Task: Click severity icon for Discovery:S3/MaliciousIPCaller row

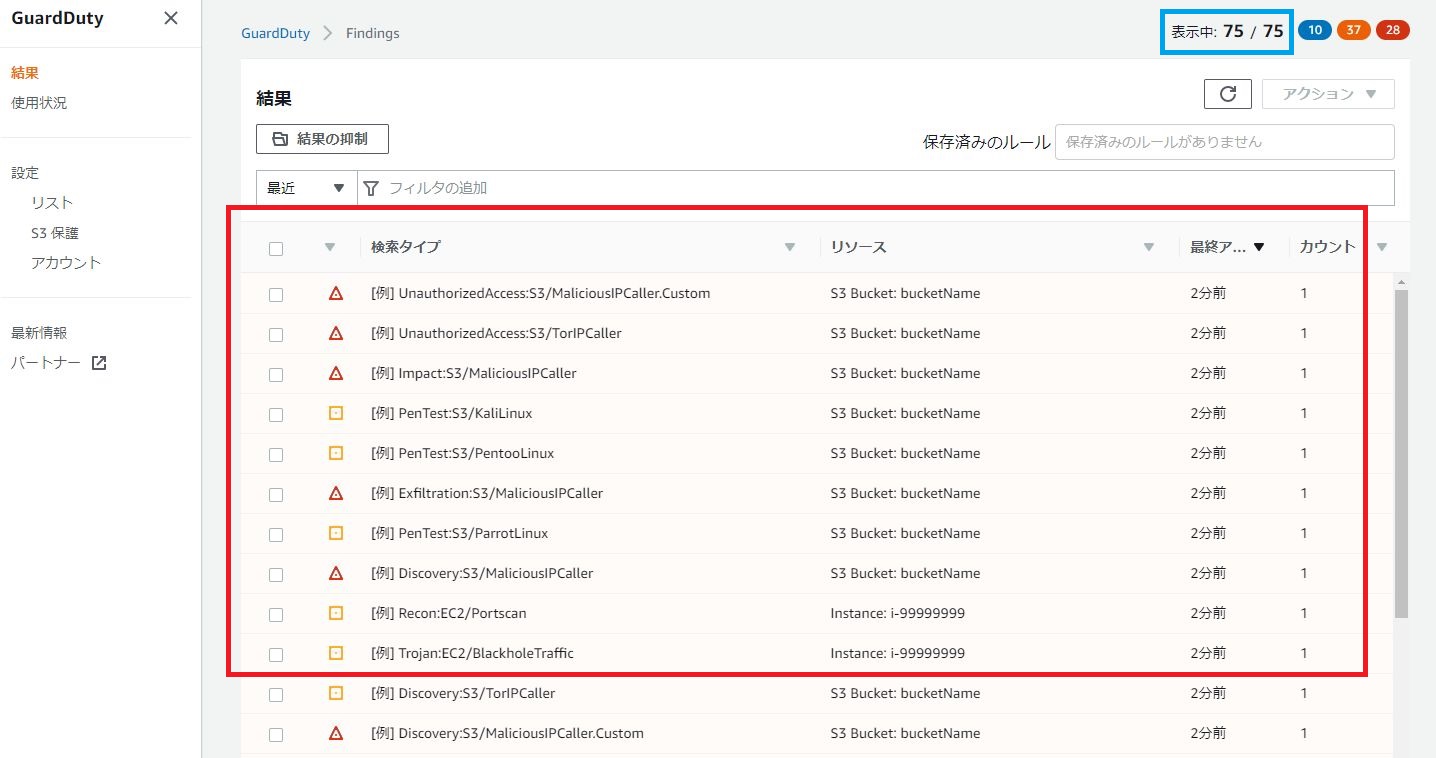Action: click(x=336, y=573)
